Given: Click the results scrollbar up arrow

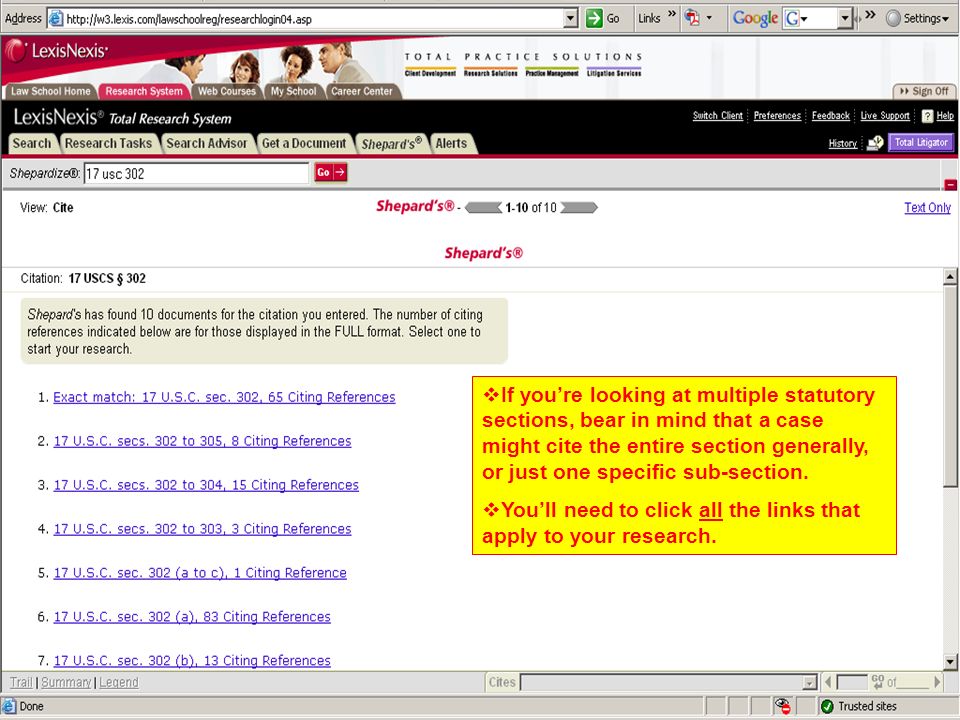Looking at the screenshot, I should tap(950, 277).
